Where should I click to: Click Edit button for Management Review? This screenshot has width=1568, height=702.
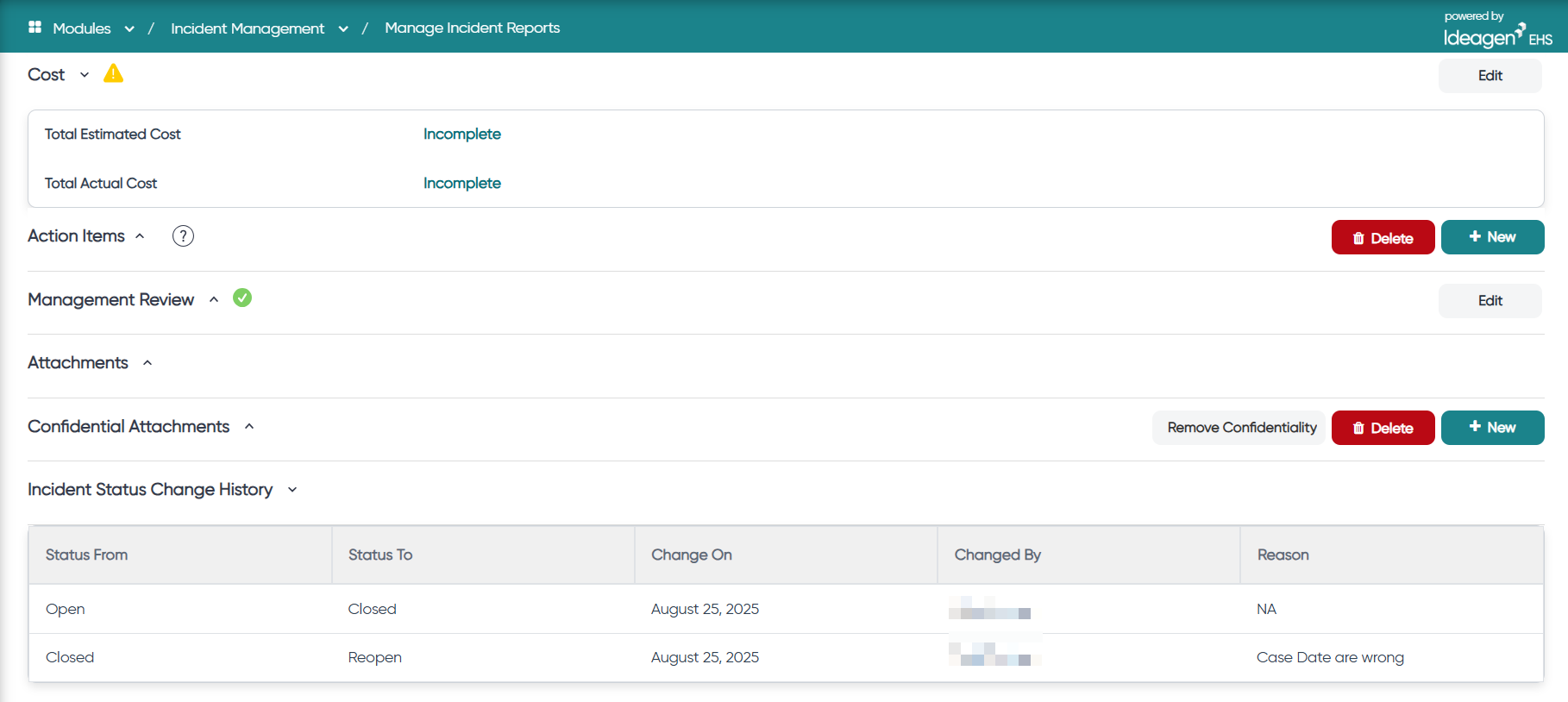click(1490, 301)
